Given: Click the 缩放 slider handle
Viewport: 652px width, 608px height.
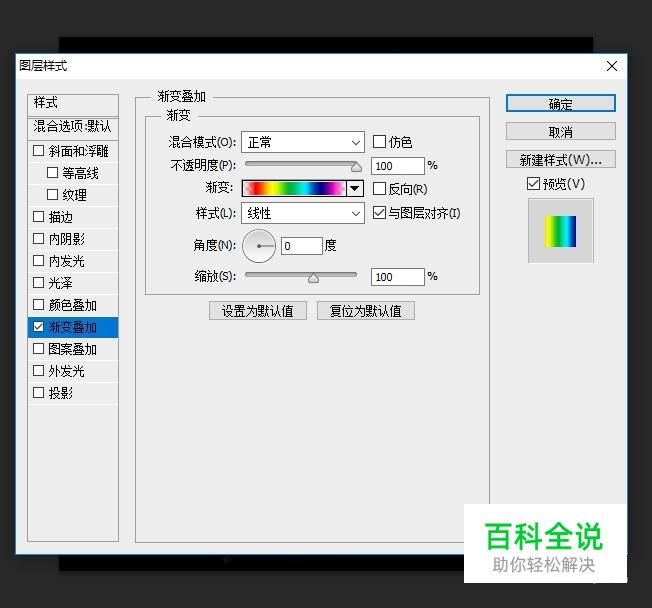Looking at the screenshot, I should 314,278.
